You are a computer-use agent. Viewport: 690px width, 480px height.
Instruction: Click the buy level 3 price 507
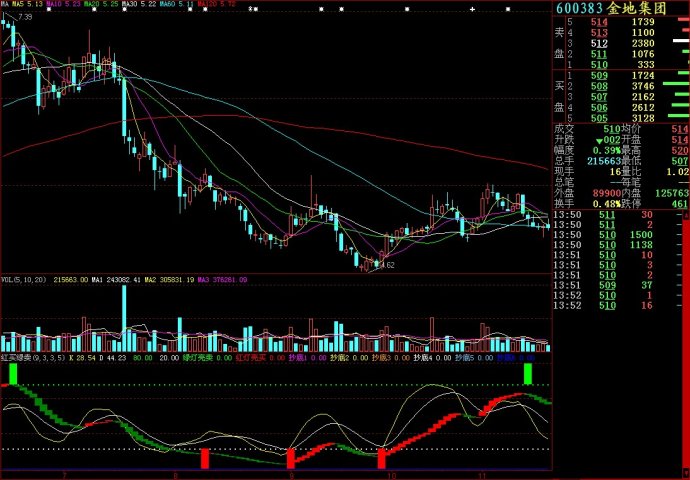pyautogui.click(x=599, y=97)
